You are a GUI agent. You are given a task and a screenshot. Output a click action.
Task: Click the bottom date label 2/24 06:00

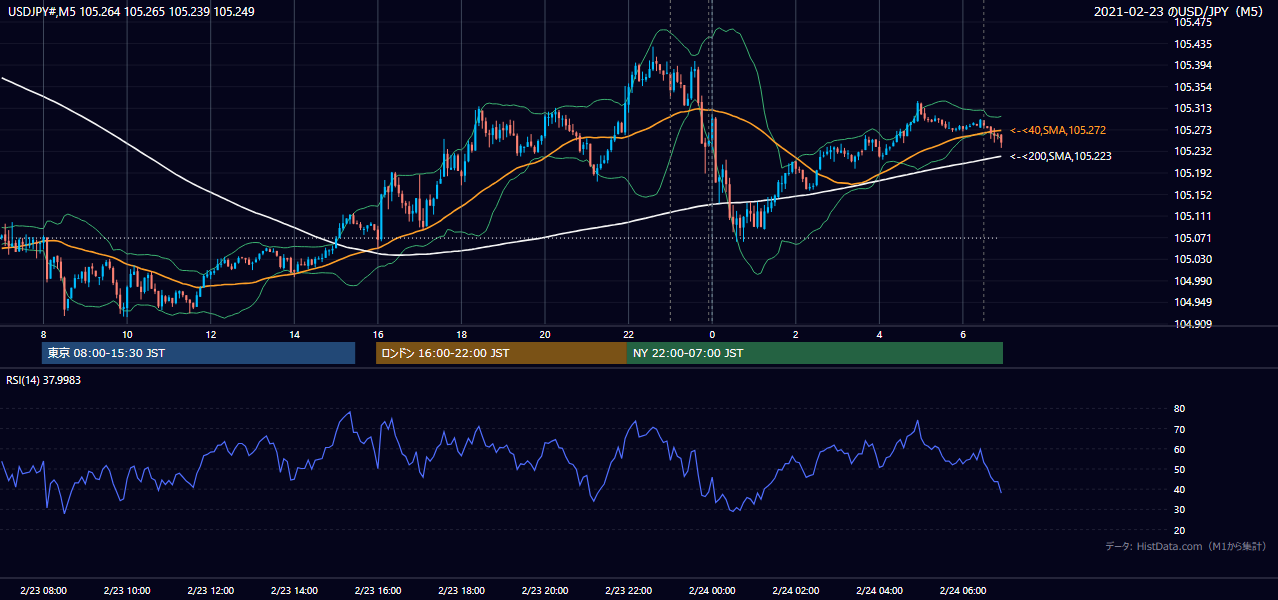click(x=963, y=591)
